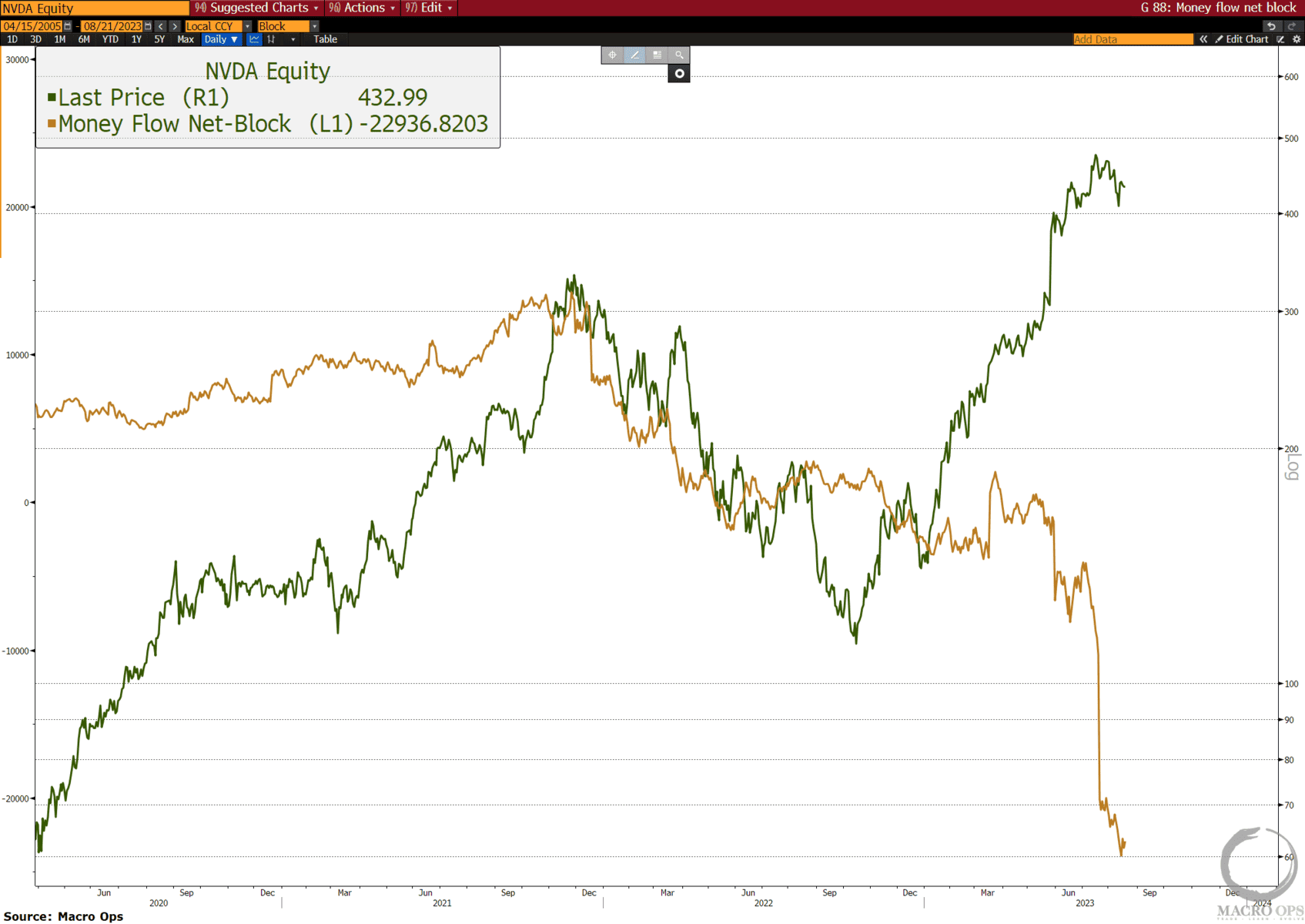Open the Daily periodicity dropdown
Screen dimensions: 1305x924
(x=221, y=39)
